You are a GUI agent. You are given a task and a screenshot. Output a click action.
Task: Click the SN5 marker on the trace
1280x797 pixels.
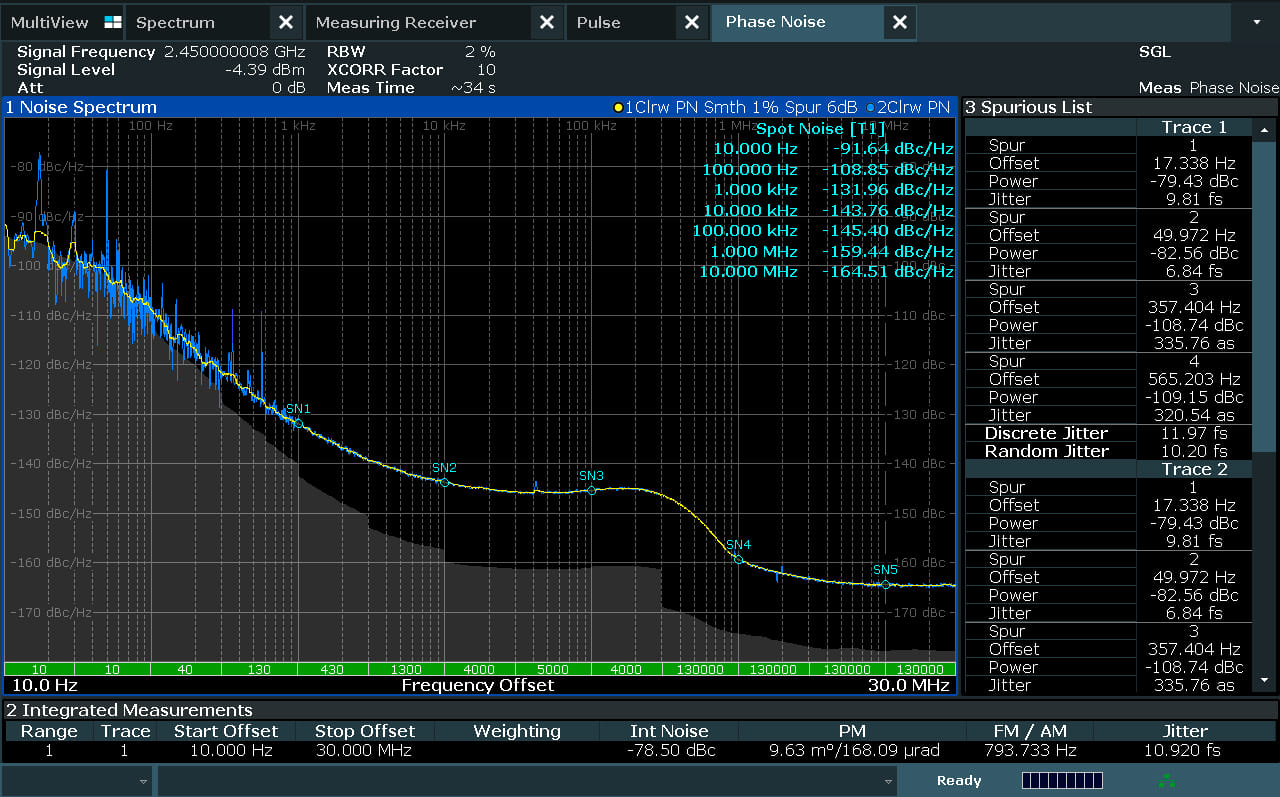(885, 584)
